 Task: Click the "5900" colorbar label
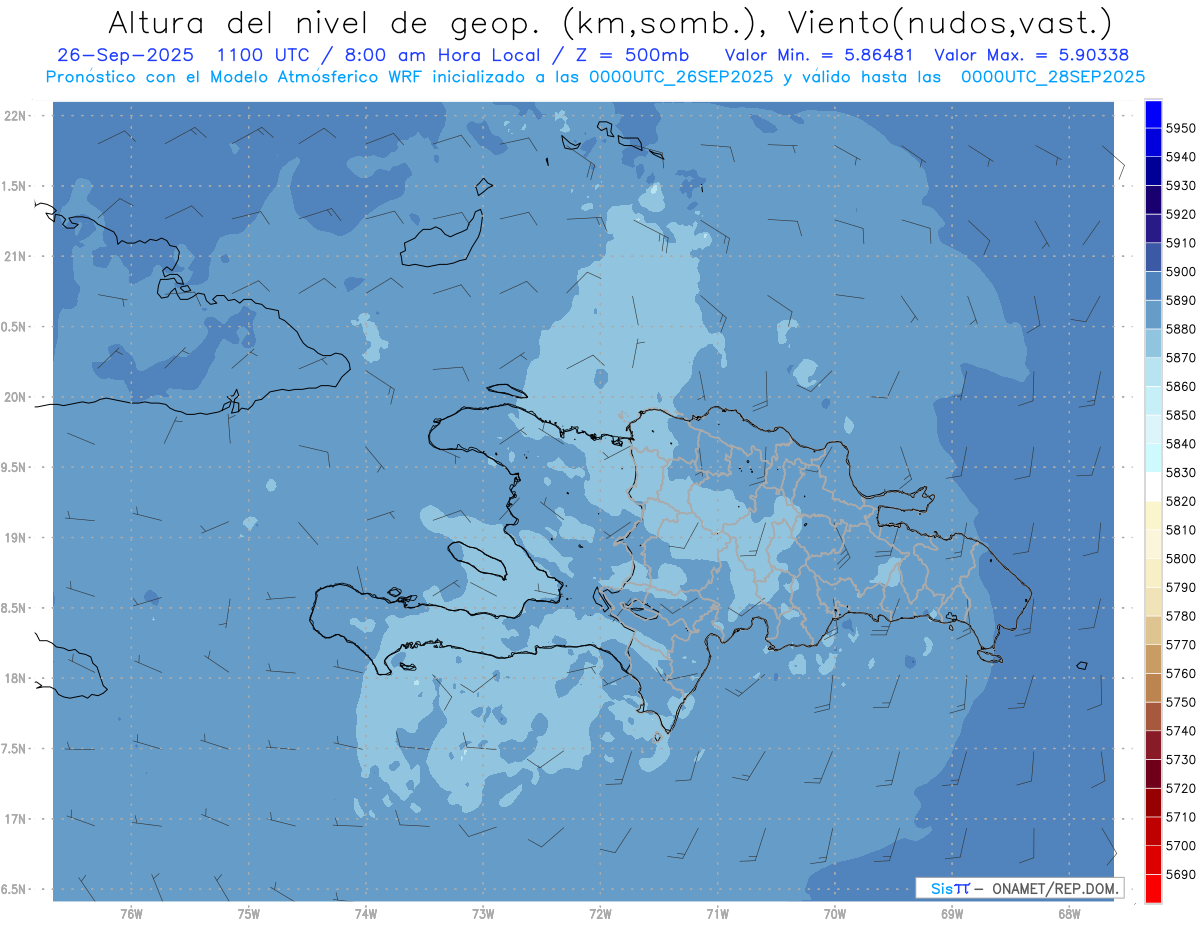tap(1181, 271)
